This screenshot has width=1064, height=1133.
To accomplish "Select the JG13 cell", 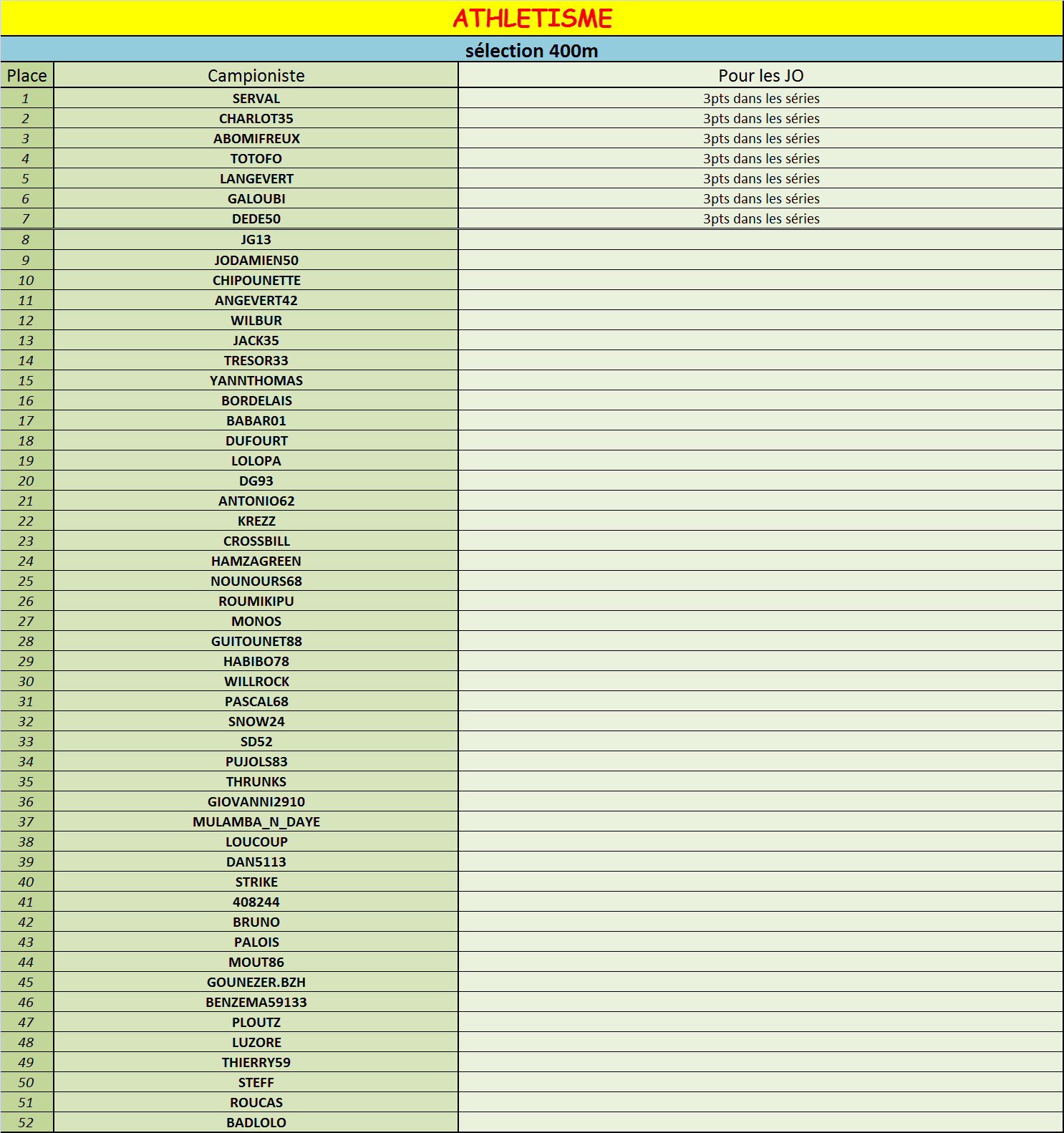I will click(256, 240).
